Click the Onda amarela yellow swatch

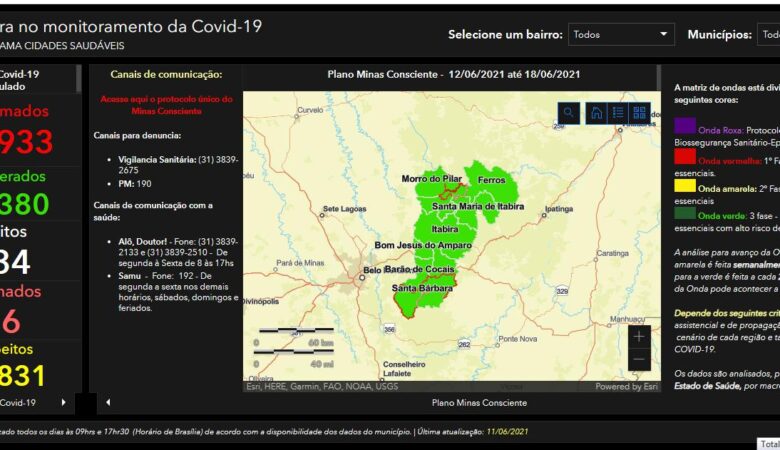point(685,185)
